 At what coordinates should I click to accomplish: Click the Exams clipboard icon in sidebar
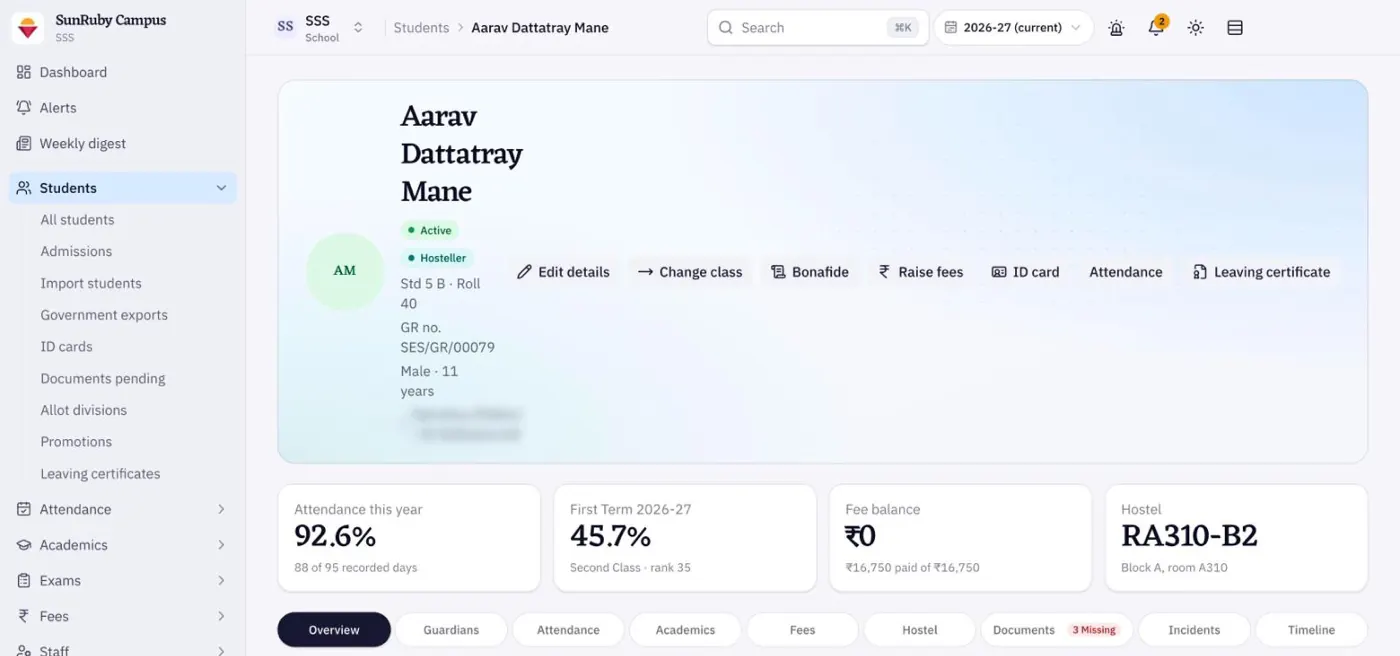pyautogui.click(x=24, y=580)
